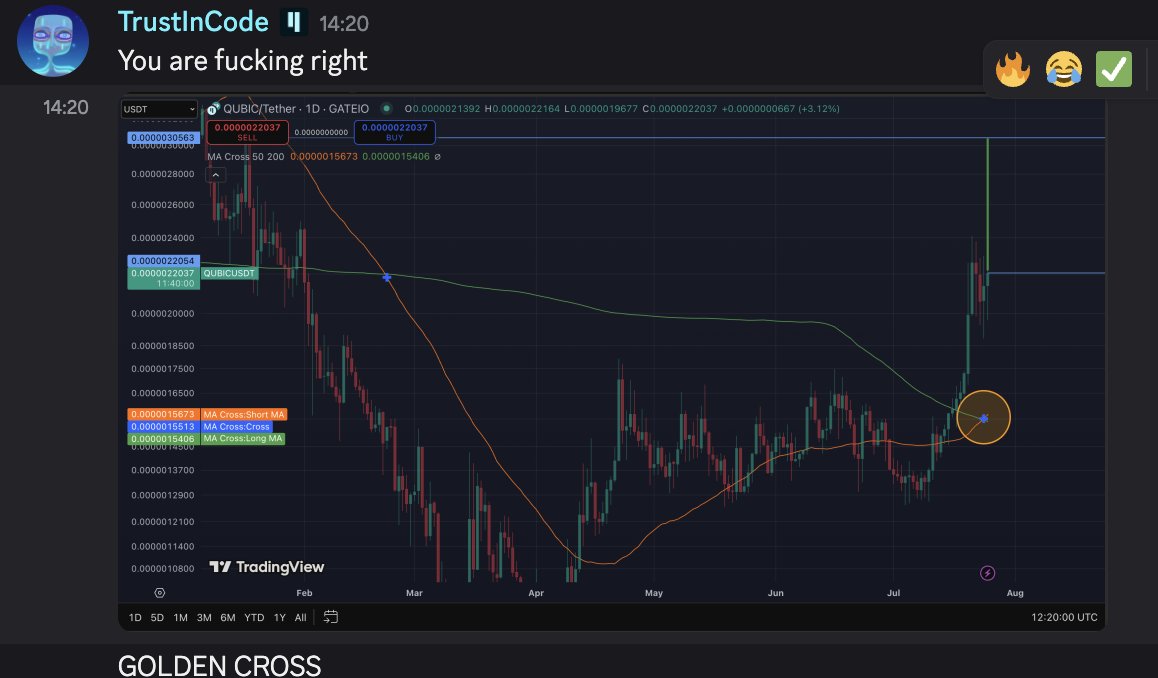
Task: Click the ø symbol after MA Cross values
Action: click(x=437, y=157)
